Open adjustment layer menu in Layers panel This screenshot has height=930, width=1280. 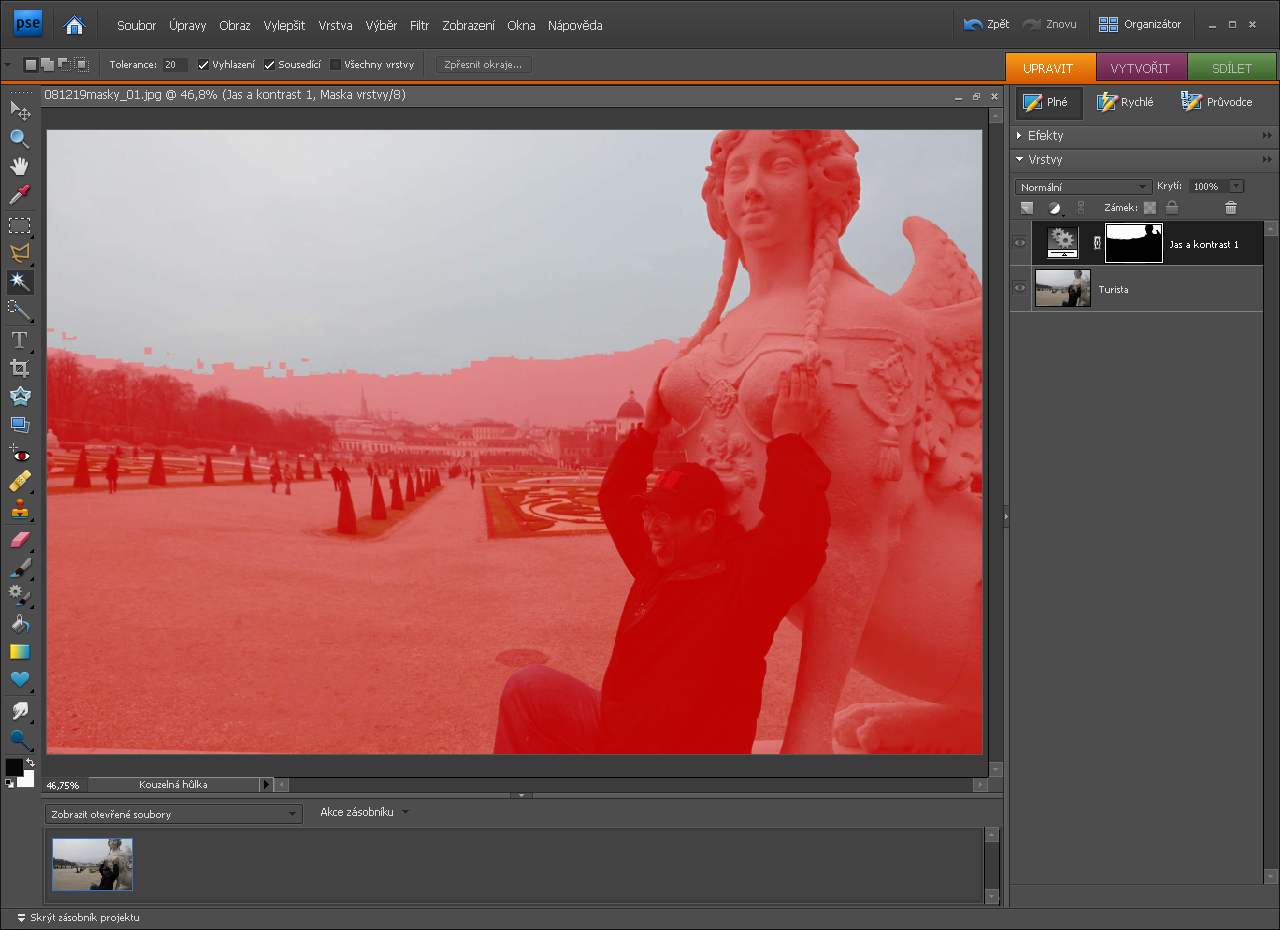pos(1054,208)
